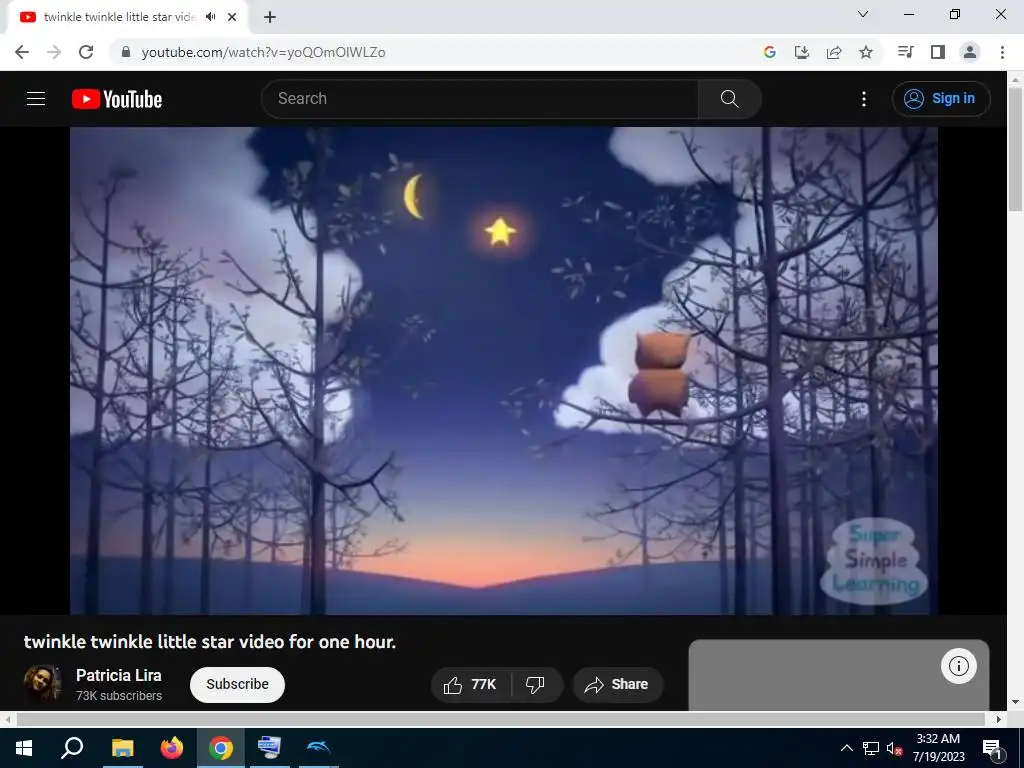Click the vertical page scrollbar

1015,150
